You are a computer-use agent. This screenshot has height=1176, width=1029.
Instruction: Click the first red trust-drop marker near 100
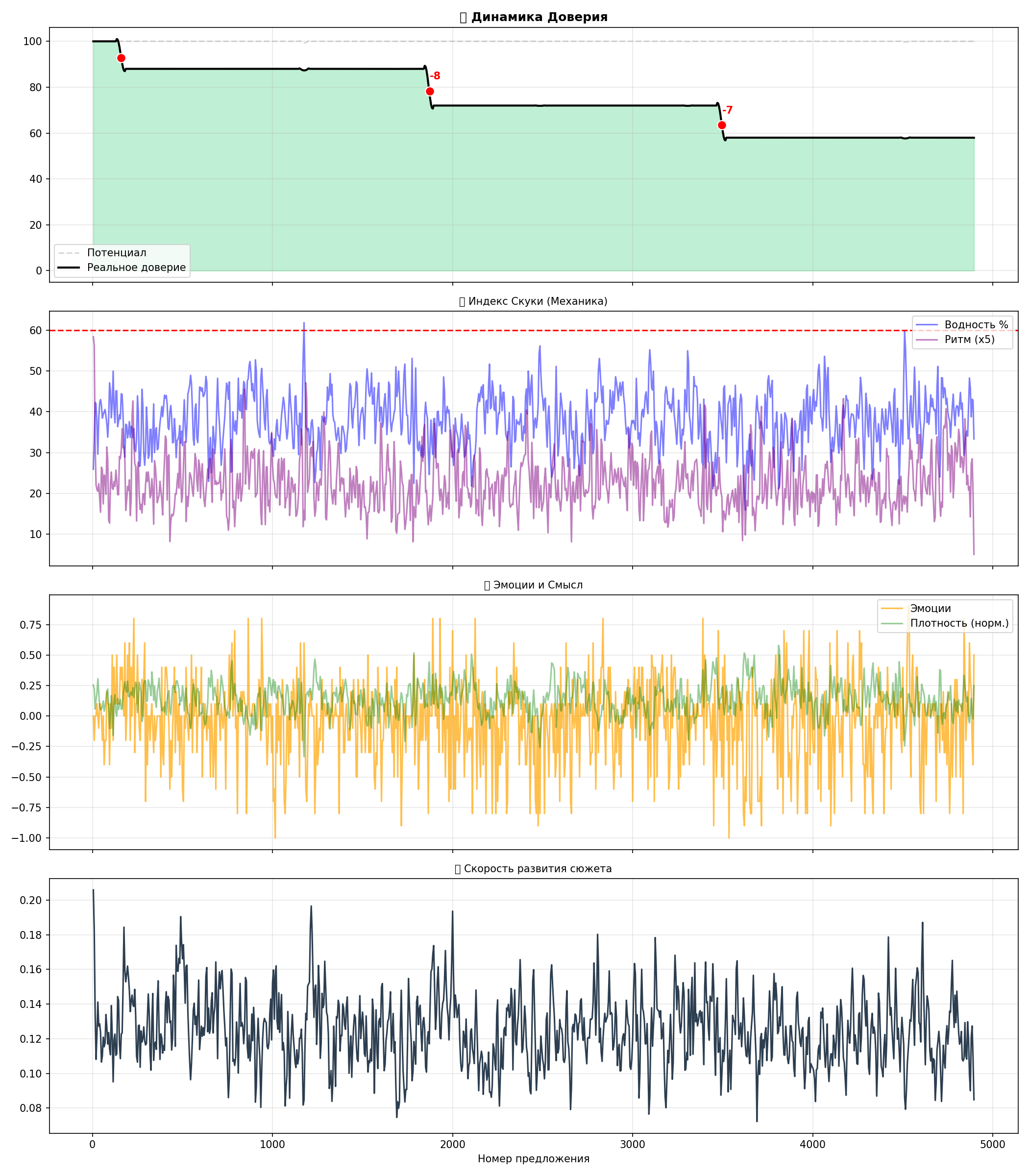coord(121,58)
